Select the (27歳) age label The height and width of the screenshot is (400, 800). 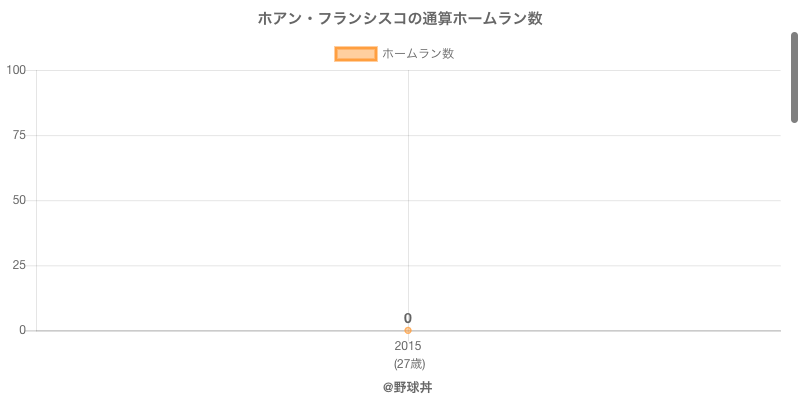[409, 363]
